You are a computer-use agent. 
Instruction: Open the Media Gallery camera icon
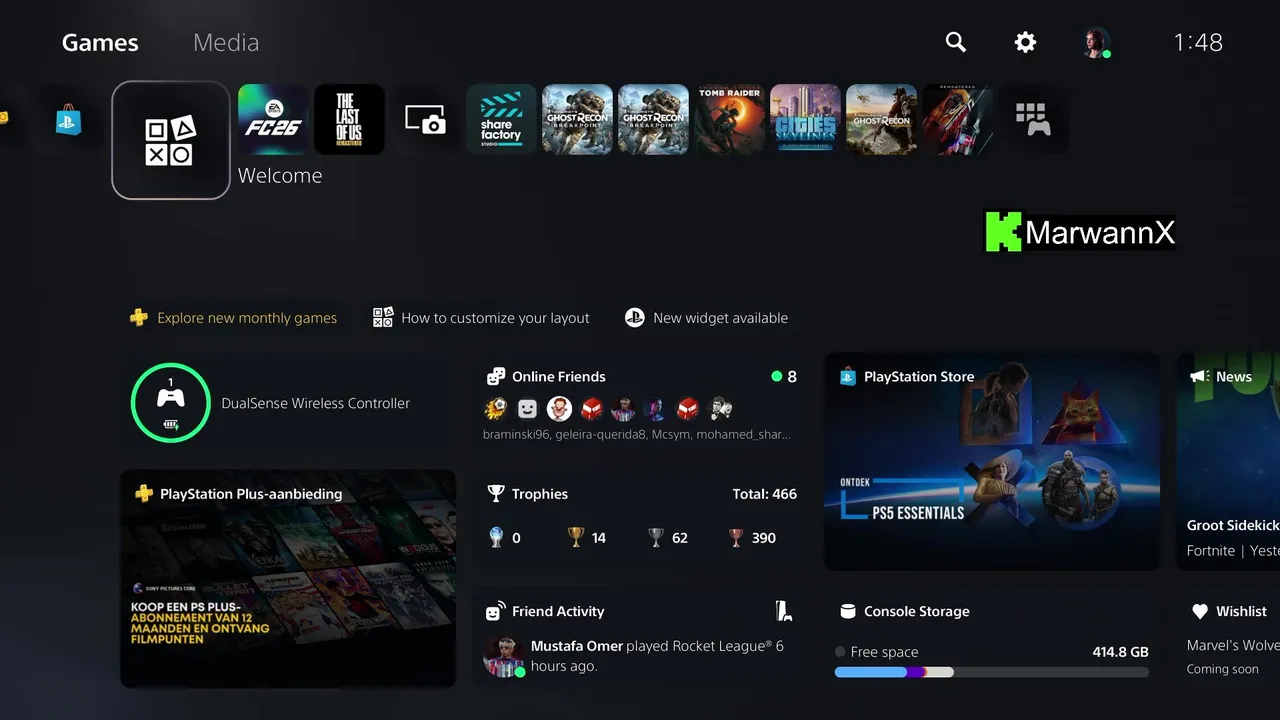coord(425,119)
